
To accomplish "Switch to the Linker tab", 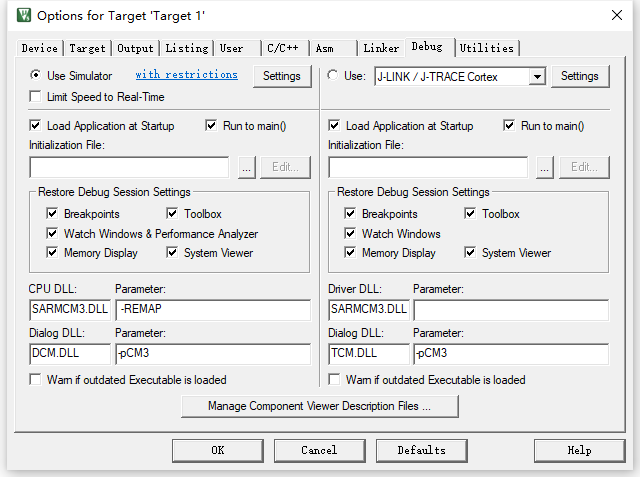I will (381, 48).
